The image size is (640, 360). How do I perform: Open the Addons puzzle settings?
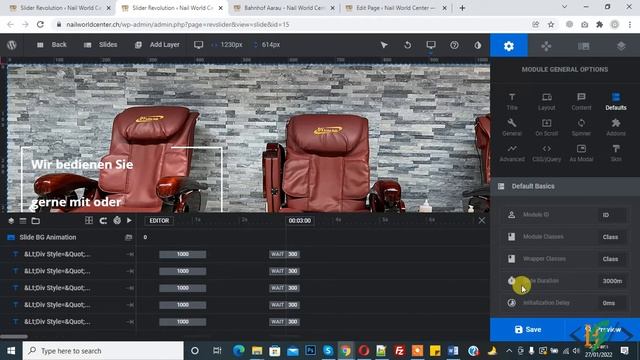(x=616, y=127)
